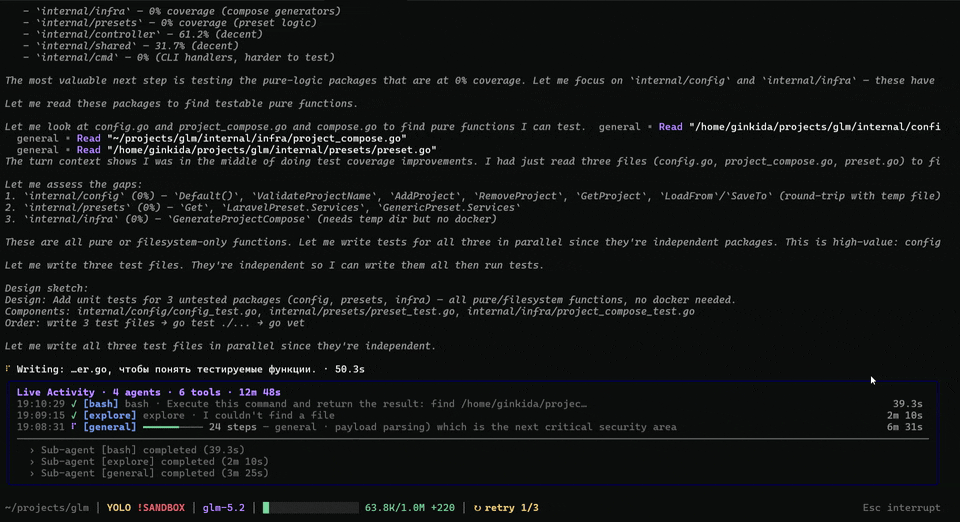The height and width of the screenshot is (522, 960).
Task: Click the retry icon in the status bar
Action: coord(477,508)
